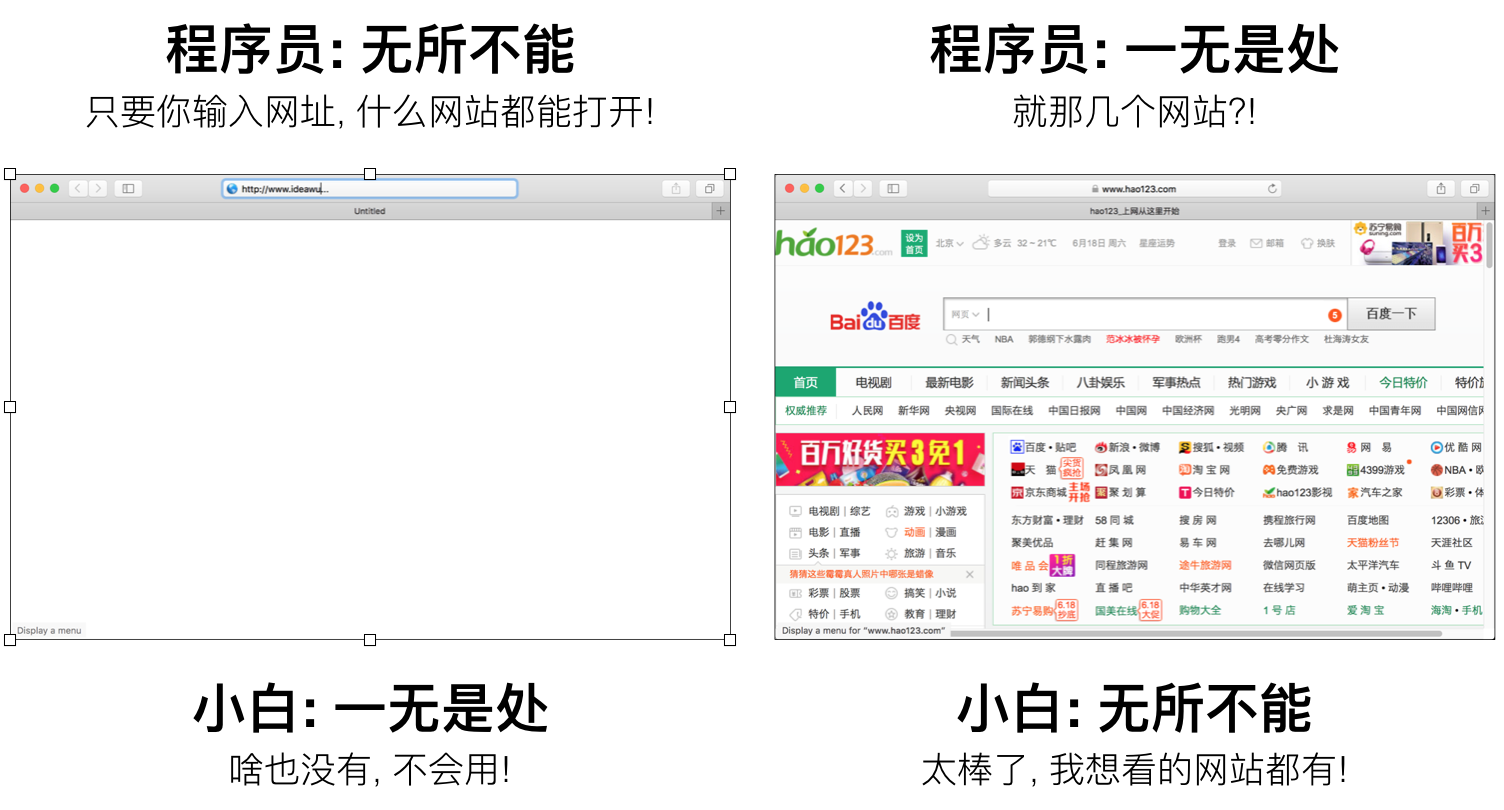1504x810 pixels.
Task: Switch to the 八卦娱乐 navigation tab
Action: coord(1100,383)
